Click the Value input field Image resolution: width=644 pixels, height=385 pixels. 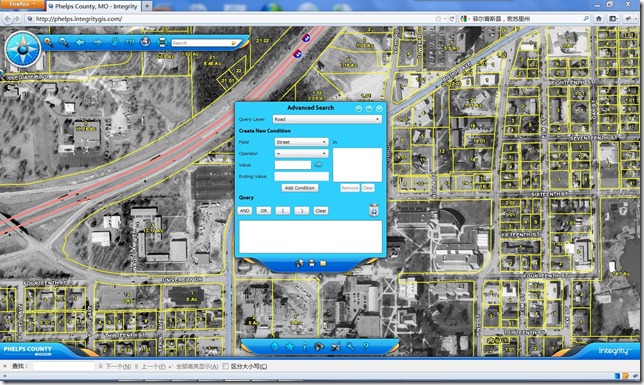coord(293,165)
